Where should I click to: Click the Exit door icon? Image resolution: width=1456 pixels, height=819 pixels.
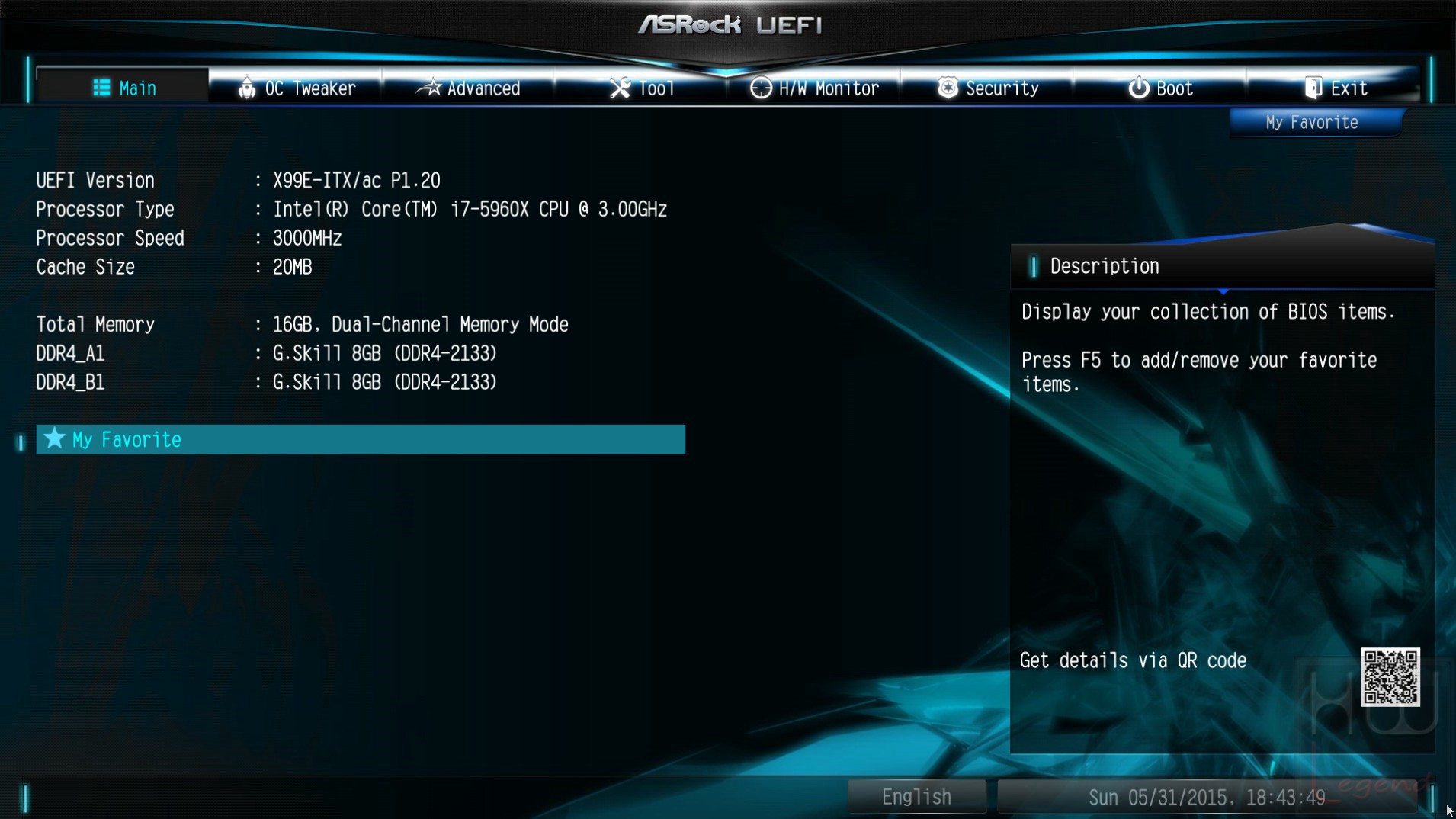tap(1313, 88)
